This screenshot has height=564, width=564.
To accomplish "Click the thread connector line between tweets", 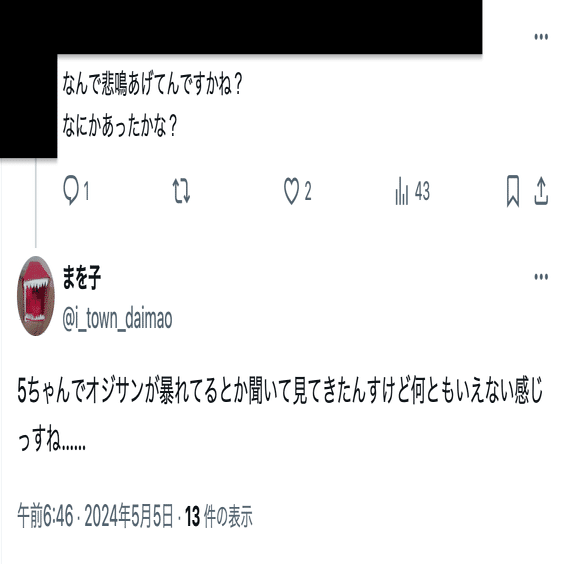I will 36,203.
